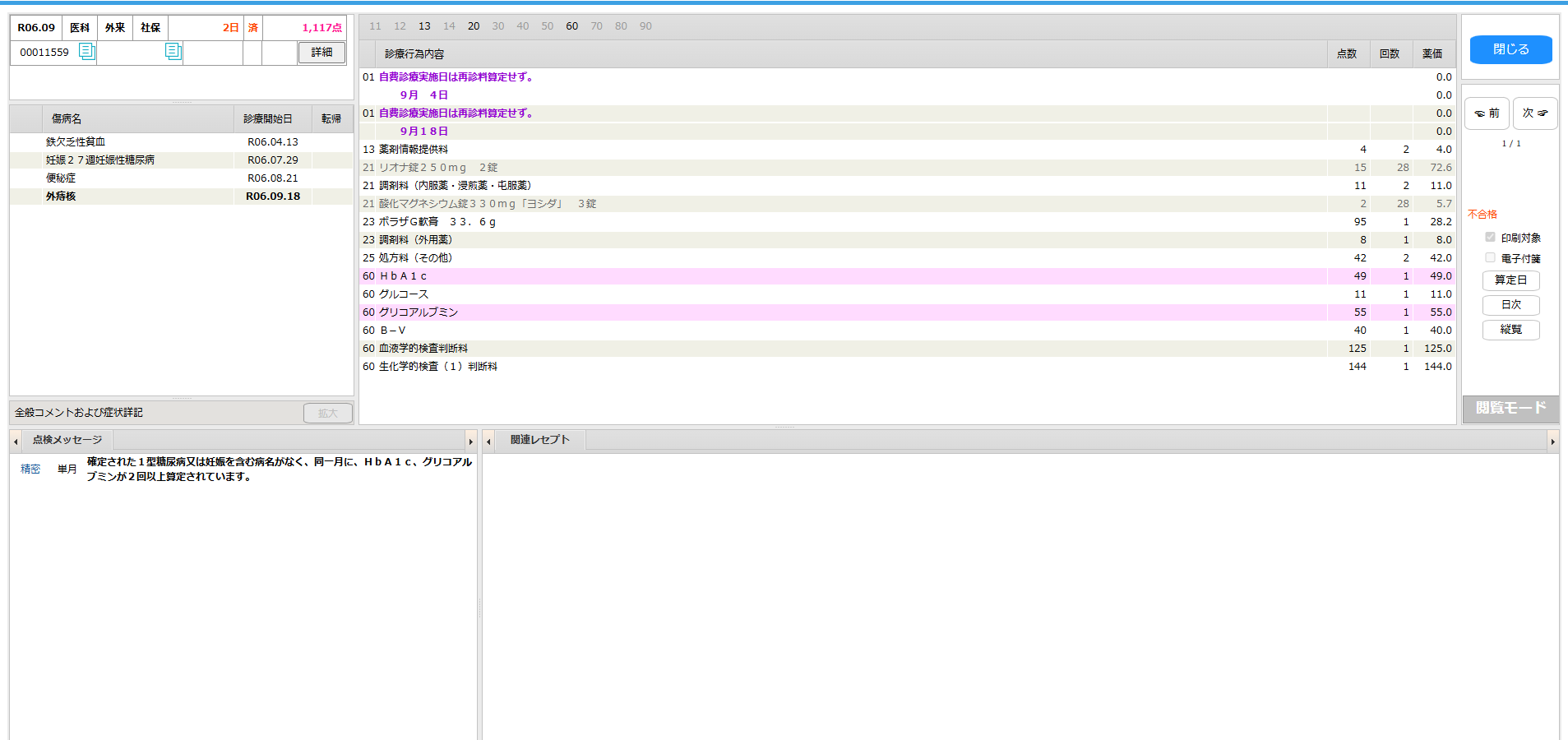Open the document icon beside patient ID 00011559
Screen dimensions: 1568x740
86,52
